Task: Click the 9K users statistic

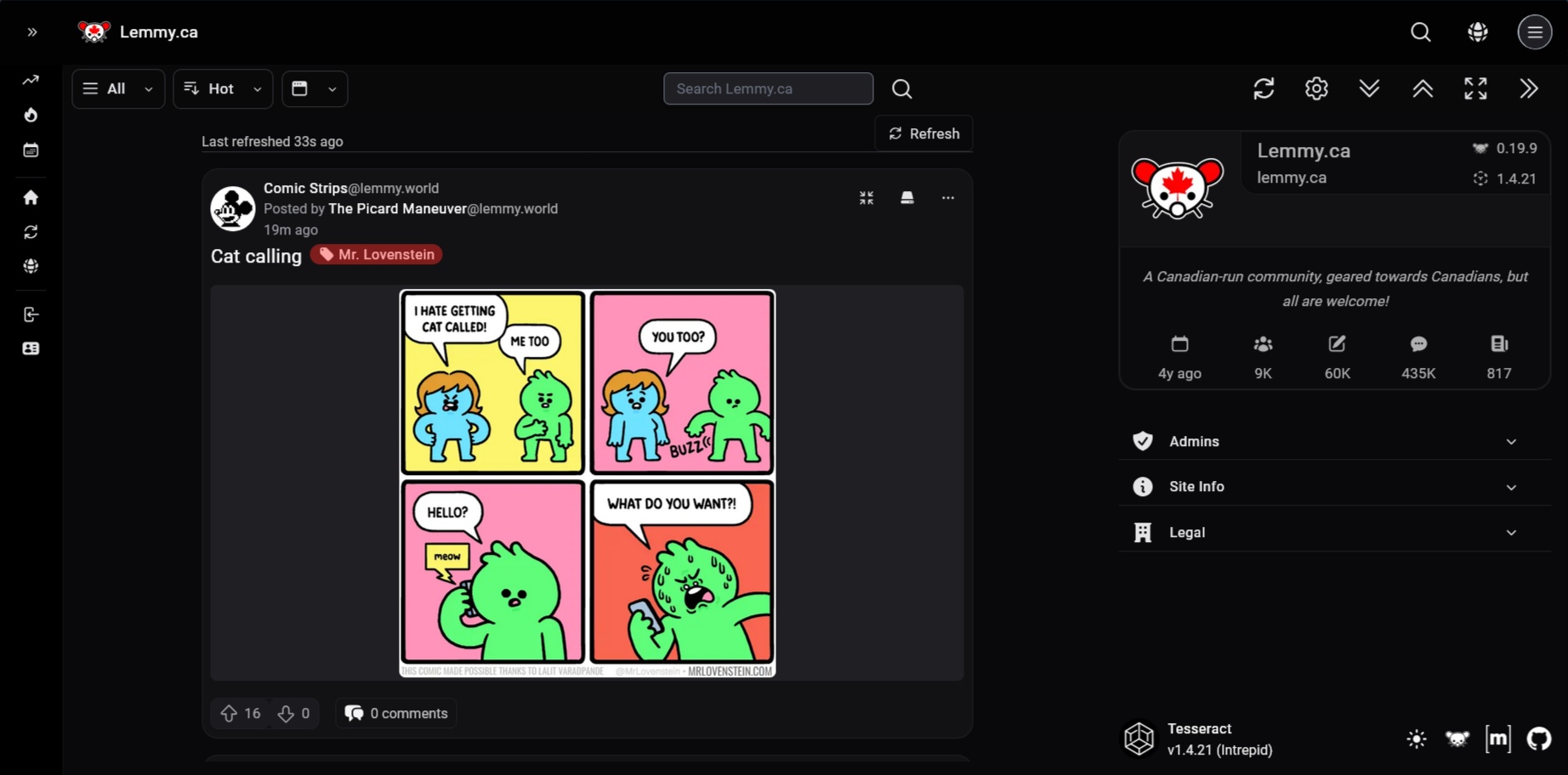Action: click(1263, 358)
